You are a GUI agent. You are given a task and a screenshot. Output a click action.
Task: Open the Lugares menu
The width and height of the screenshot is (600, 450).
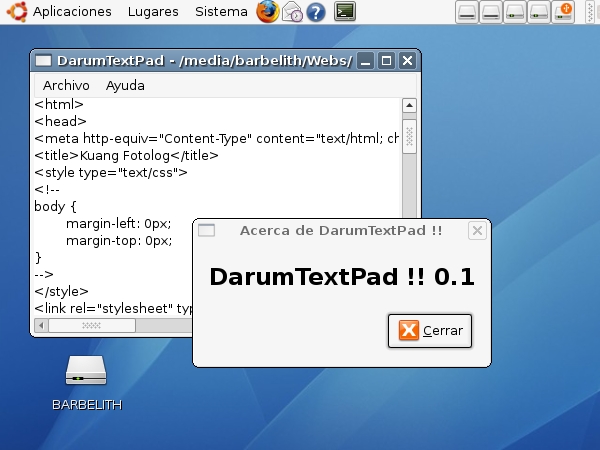153,12
